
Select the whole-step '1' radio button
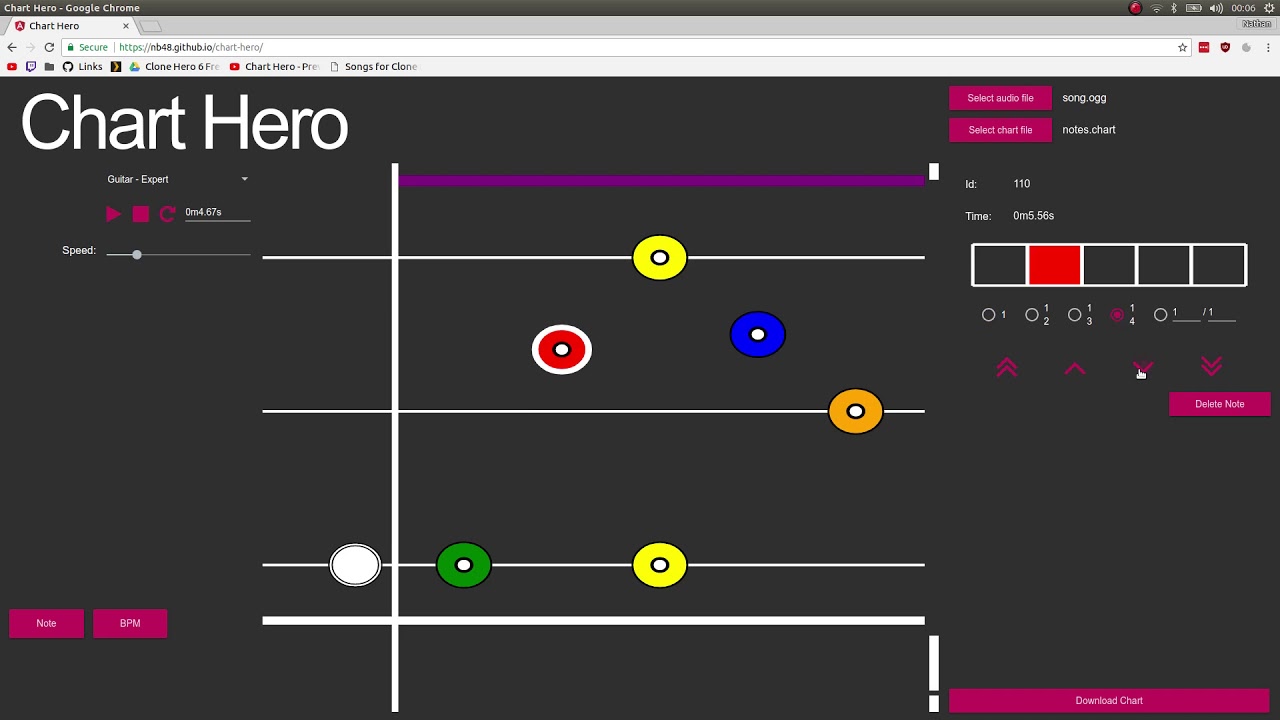[989, 314]
